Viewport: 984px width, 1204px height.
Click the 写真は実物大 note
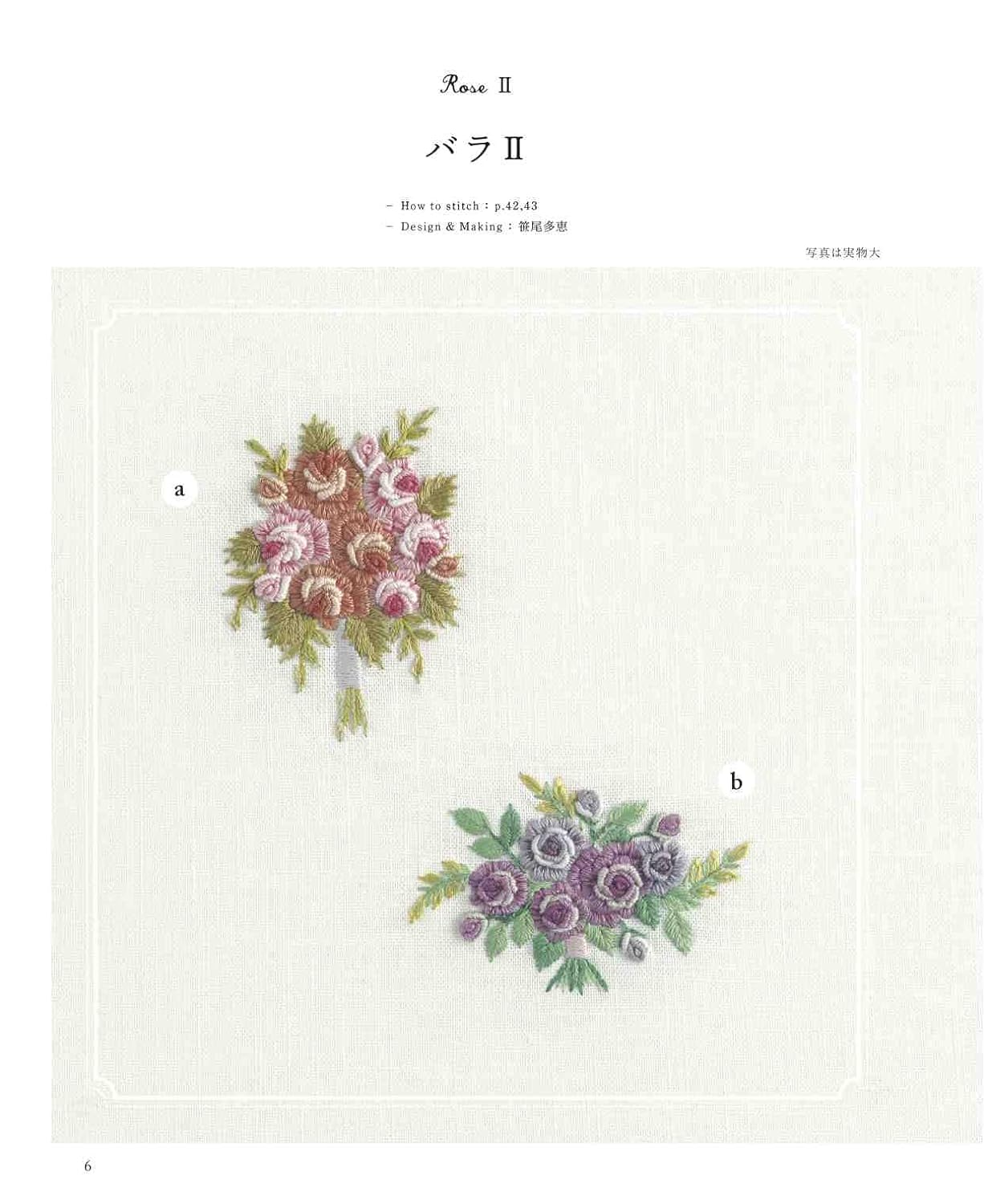843,253
